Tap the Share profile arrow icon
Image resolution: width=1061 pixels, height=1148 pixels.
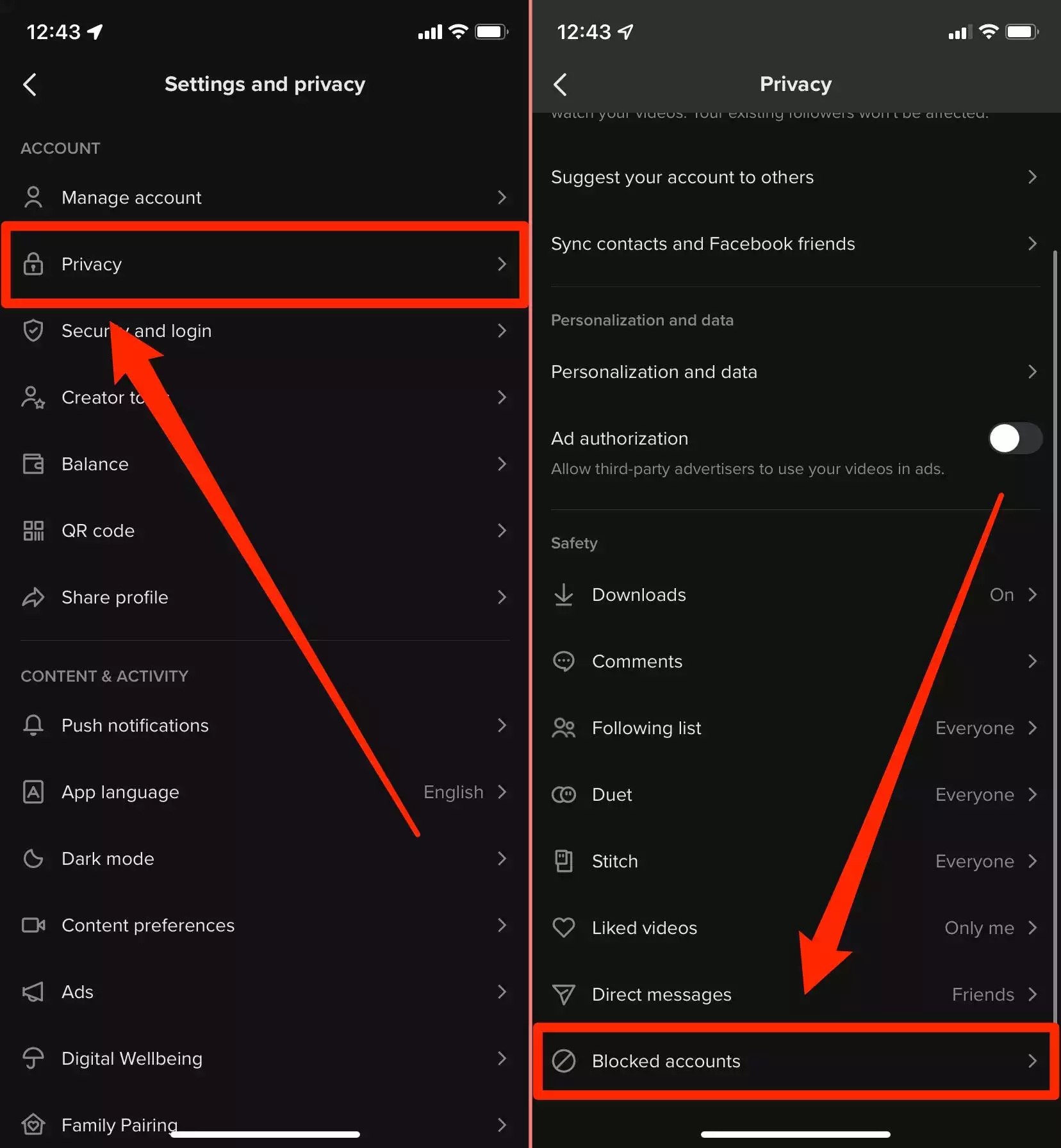pyautogui.click(x=33, y=597)
